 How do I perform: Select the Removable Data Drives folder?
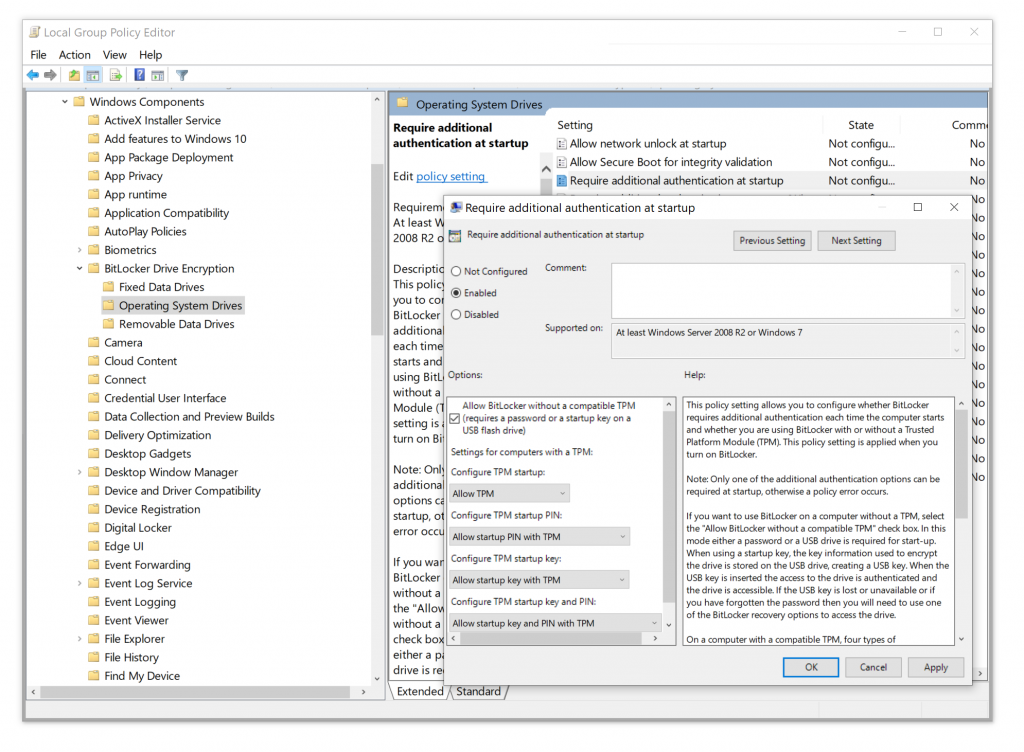pyautogui.click(x=176, y=324)
